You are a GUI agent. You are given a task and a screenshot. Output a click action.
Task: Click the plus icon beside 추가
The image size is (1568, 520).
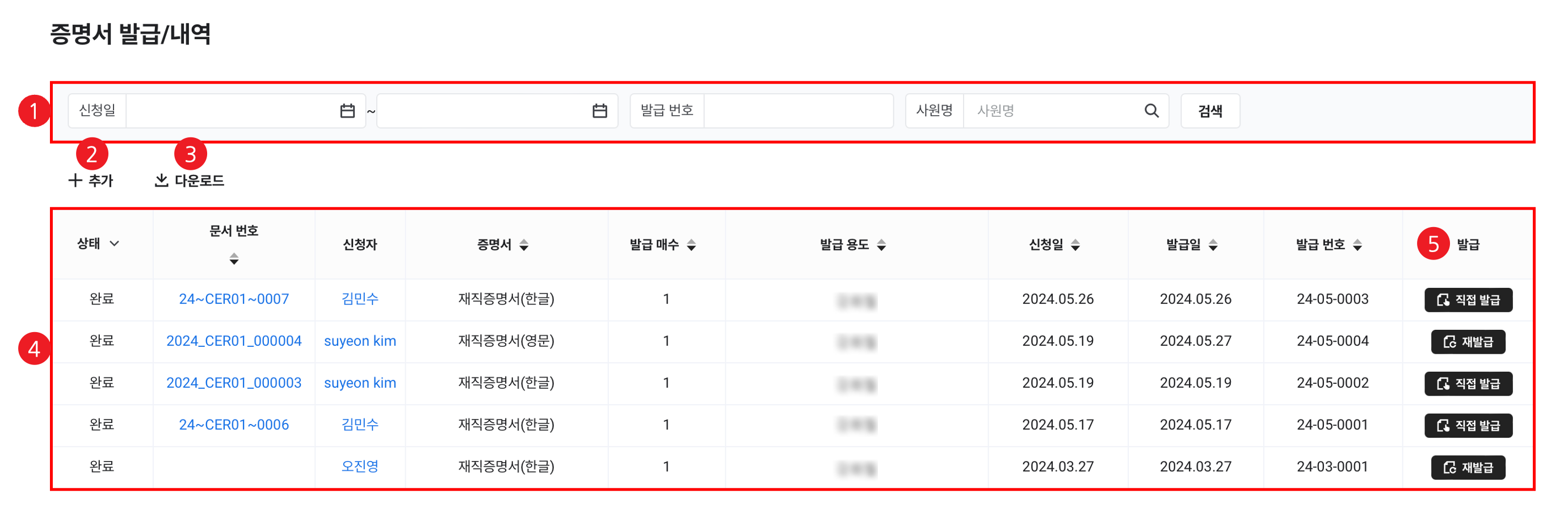(x=75, y=180)
